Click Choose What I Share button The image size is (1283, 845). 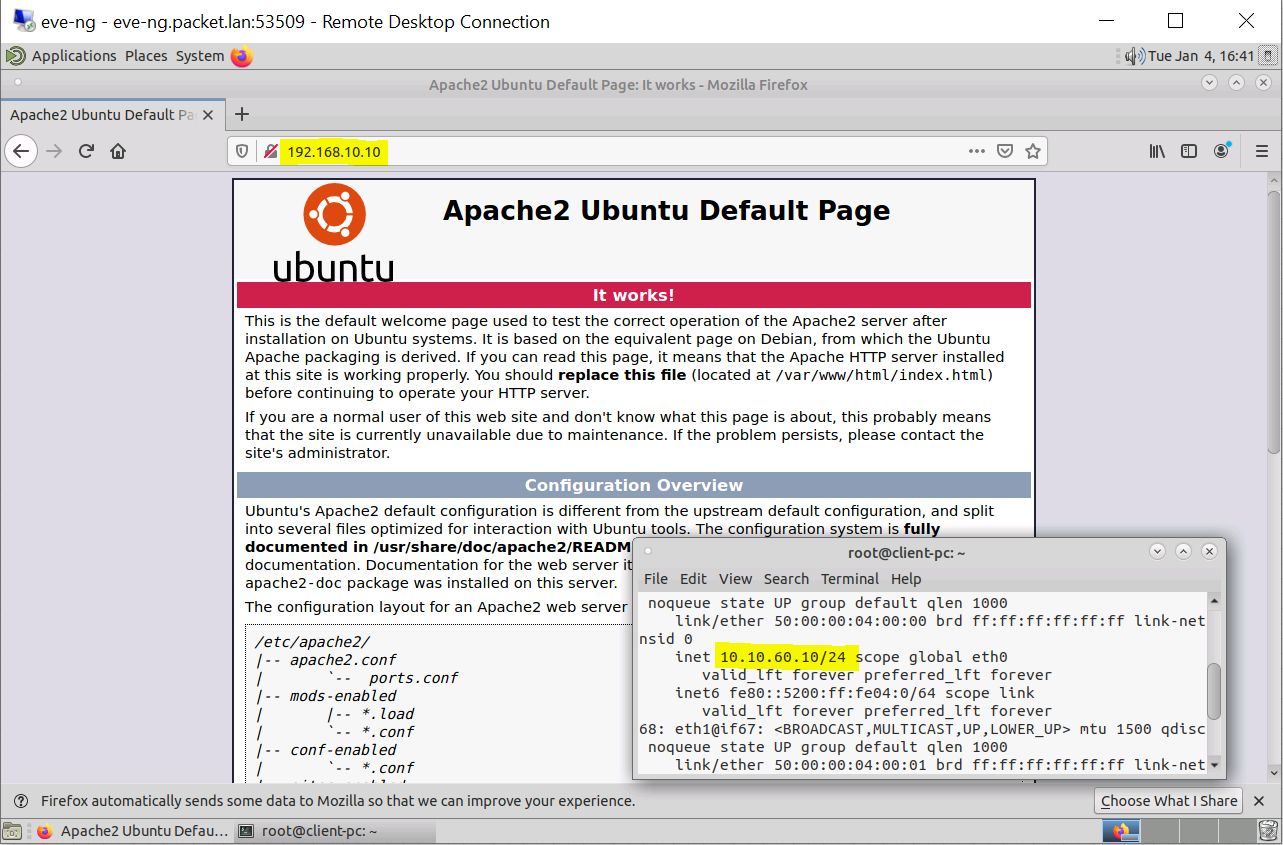click(x=1169, y=801)
